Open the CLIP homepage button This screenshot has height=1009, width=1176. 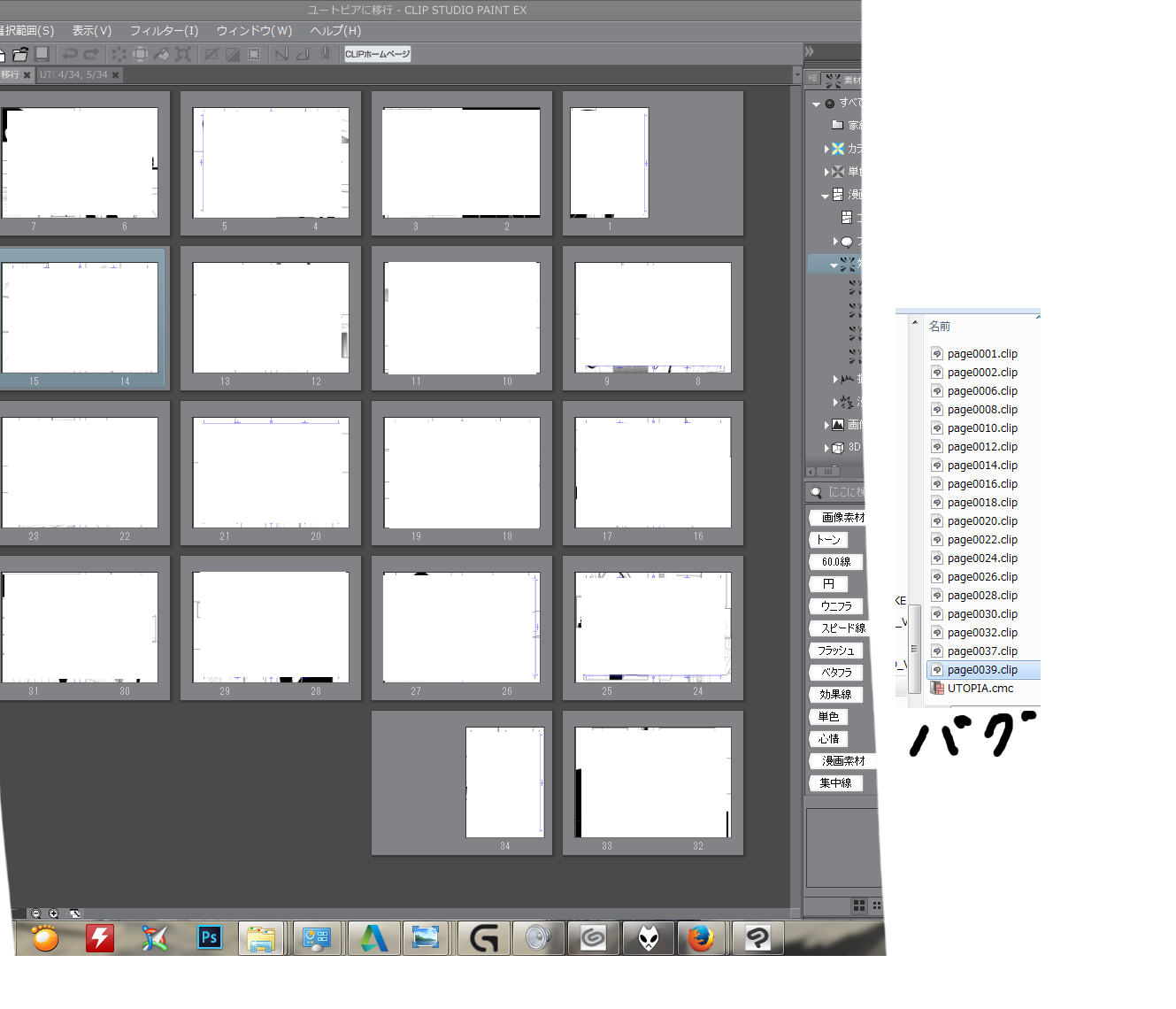(x=378, y=54)
